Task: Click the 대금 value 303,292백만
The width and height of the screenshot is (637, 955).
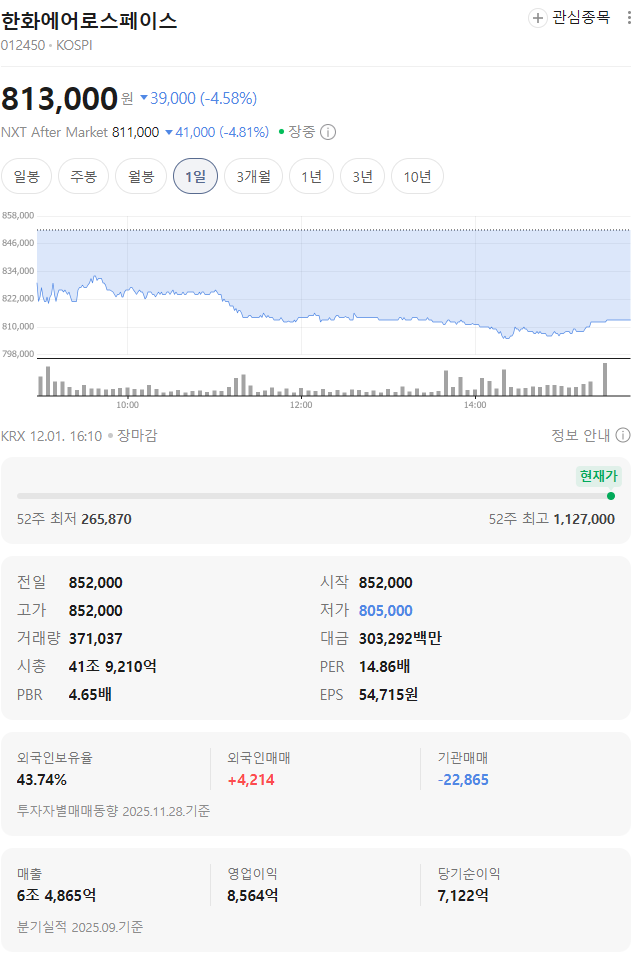Action: (x=400, y=639)
